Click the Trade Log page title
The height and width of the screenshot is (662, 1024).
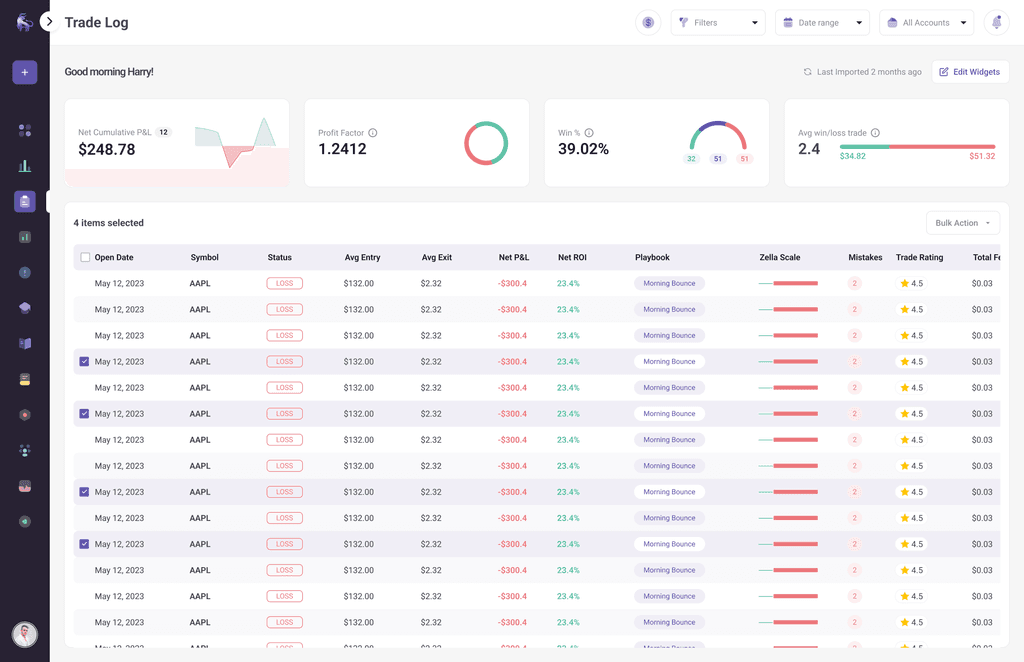pos(97,22)
